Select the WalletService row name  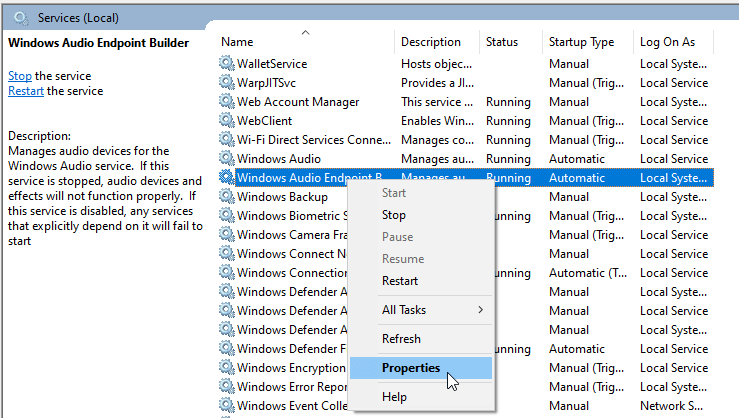pyautogui.click(x=272, y=64)
